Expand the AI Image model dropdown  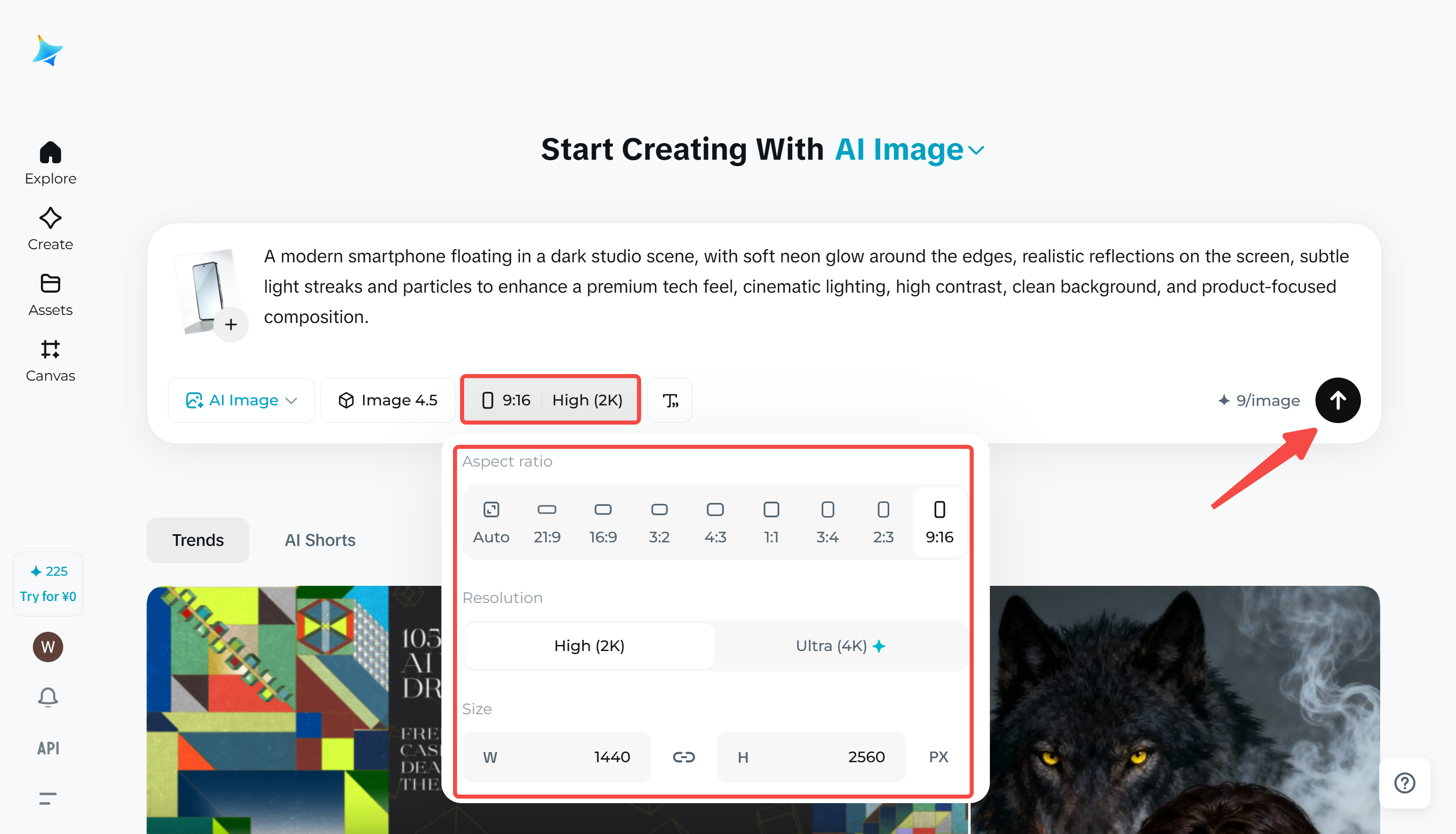[241, 400]
